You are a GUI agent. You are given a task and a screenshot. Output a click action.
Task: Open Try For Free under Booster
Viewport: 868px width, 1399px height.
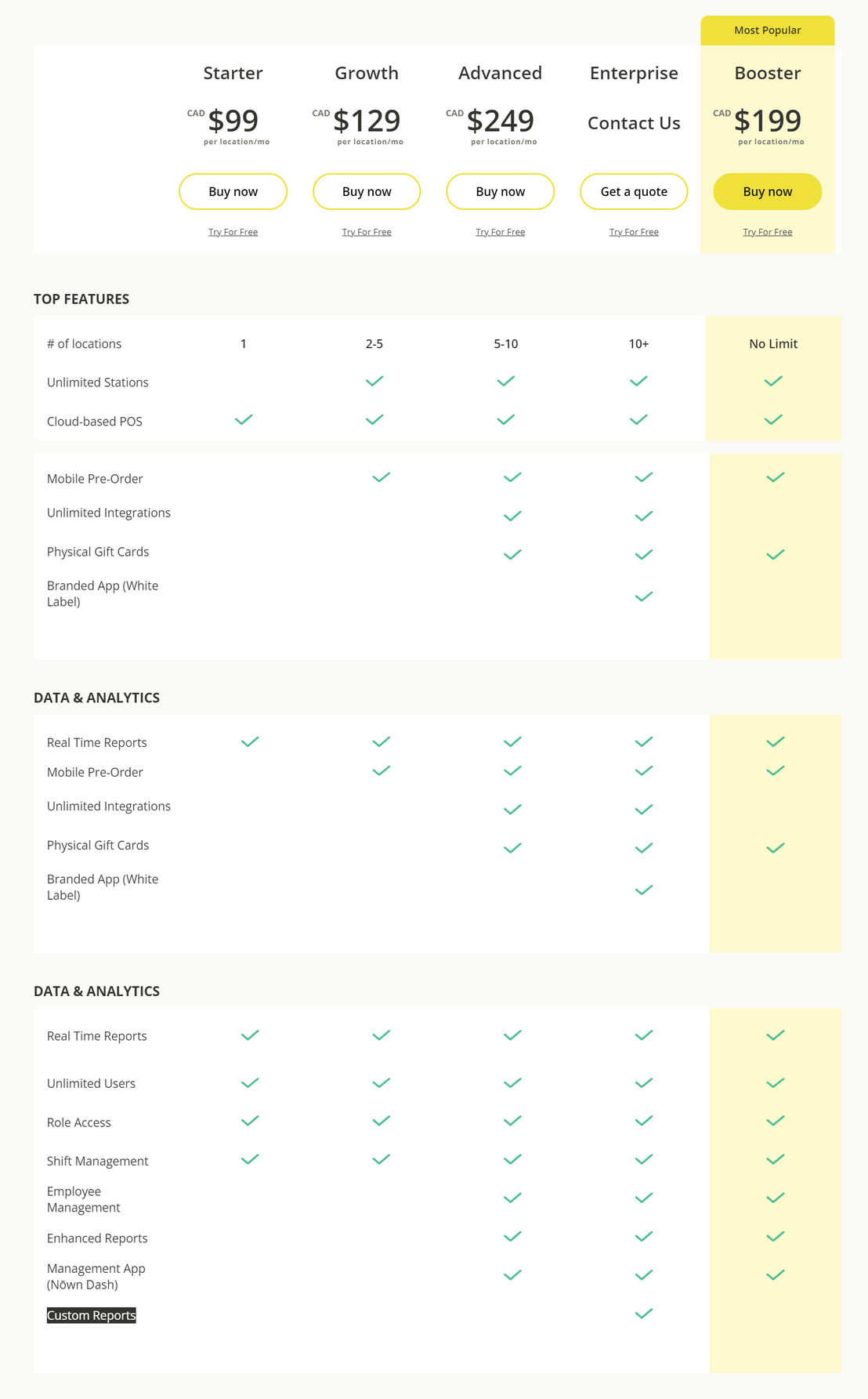pyautogui.click(x=768, y=232)
